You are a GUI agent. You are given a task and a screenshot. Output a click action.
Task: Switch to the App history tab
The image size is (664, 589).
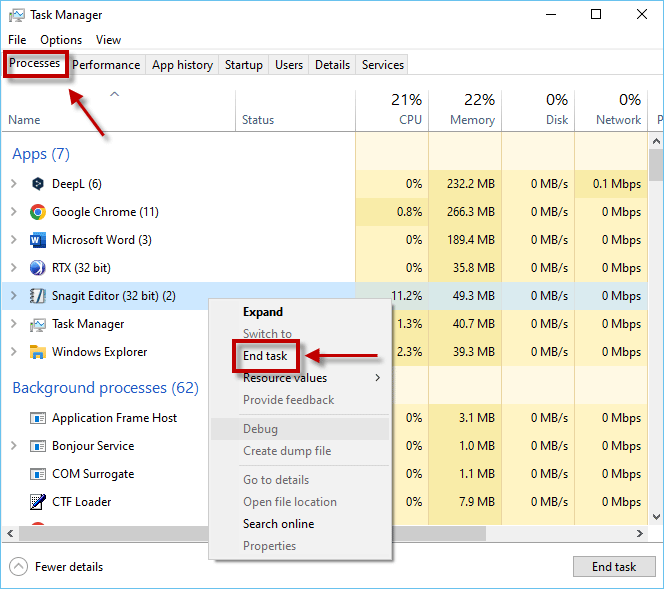[182, 65]
